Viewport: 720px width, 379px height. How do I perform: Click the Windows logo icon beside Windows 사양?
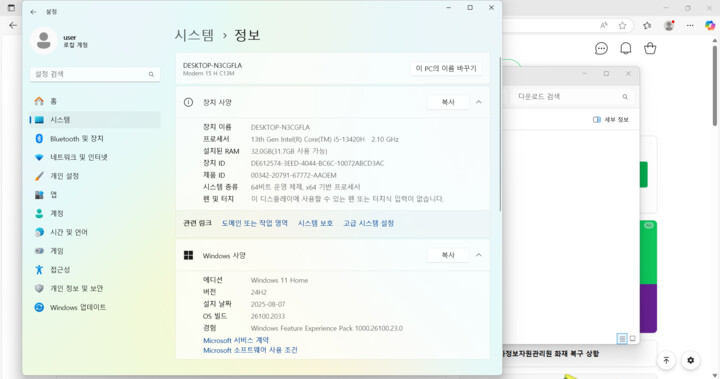[x=188, y=255]
